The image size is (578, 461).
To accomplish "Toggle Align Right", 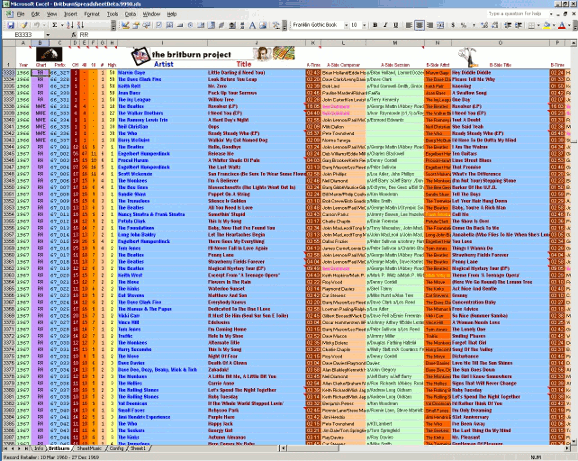I will click(429, 25).
